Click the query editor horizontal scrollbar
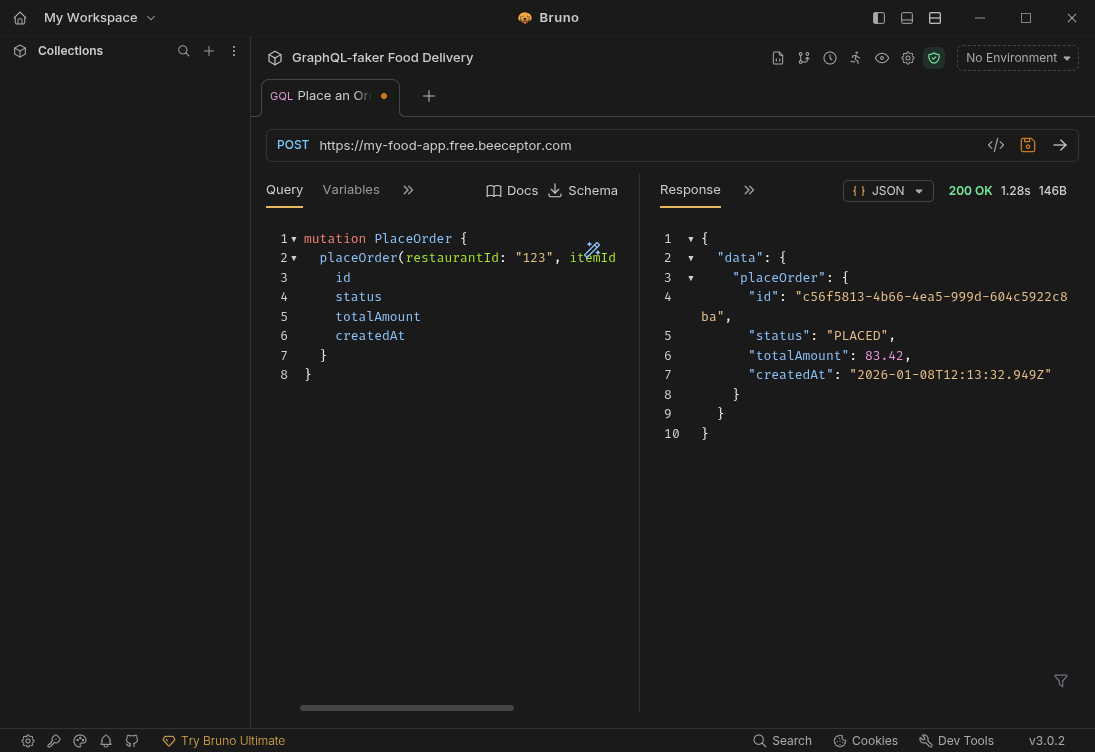The height and width of the screenshot is (752, 1095). 406,708
